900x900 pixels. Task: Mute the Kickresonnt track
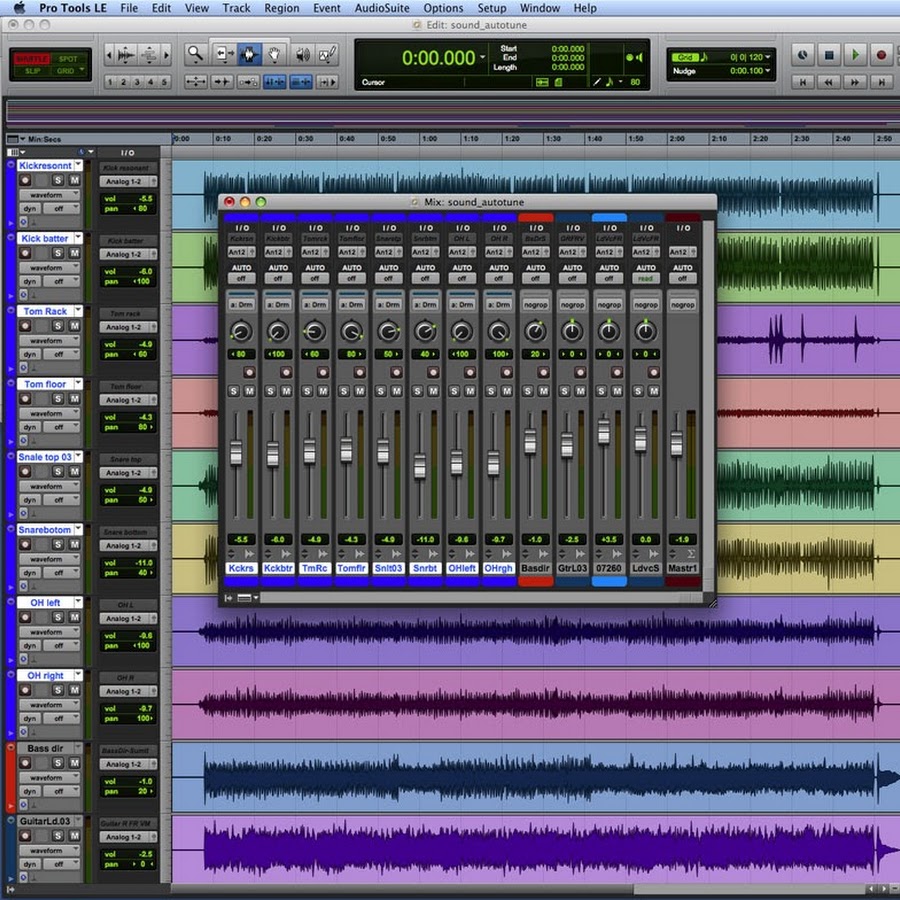coord(74,180)
